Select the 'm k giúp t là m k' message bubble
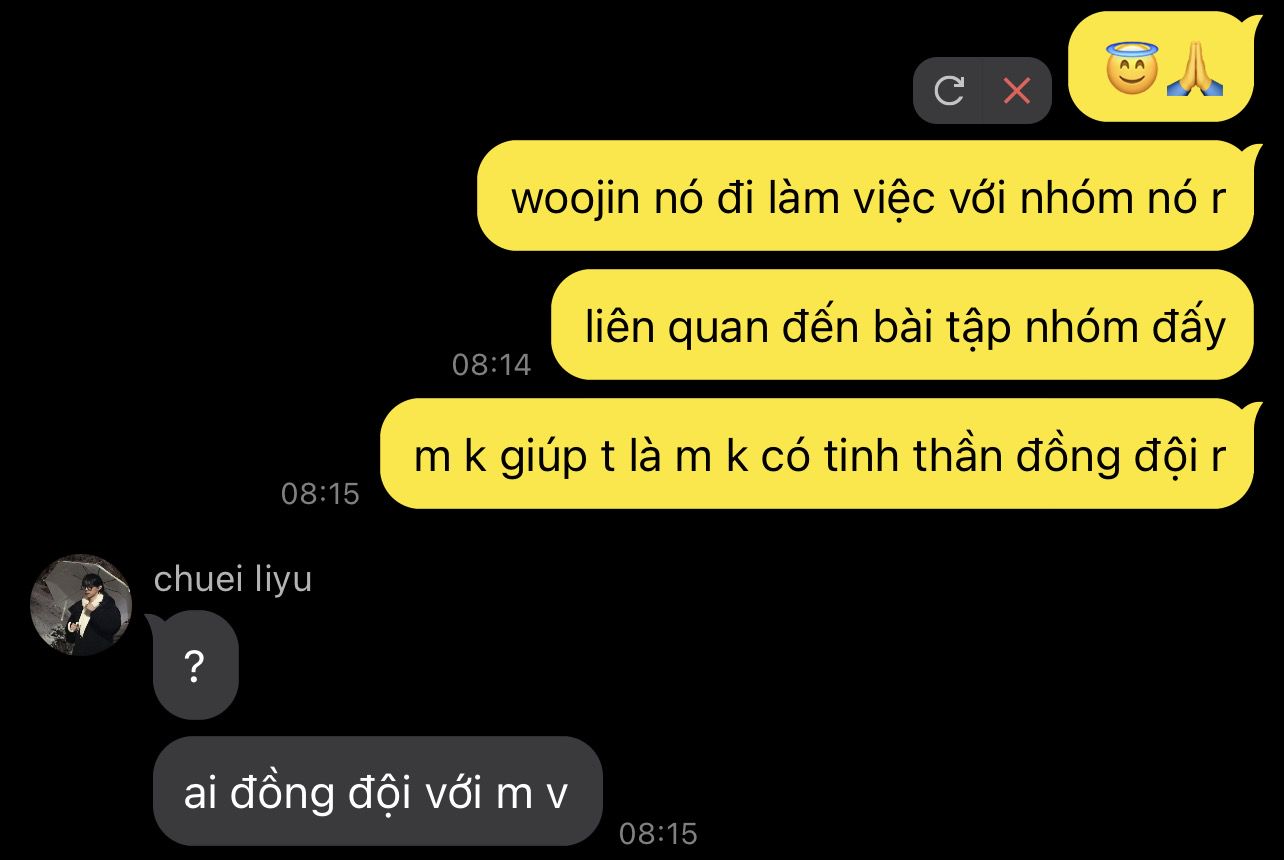The width and height of the screenshot is (1284, 860). [817, 454]
